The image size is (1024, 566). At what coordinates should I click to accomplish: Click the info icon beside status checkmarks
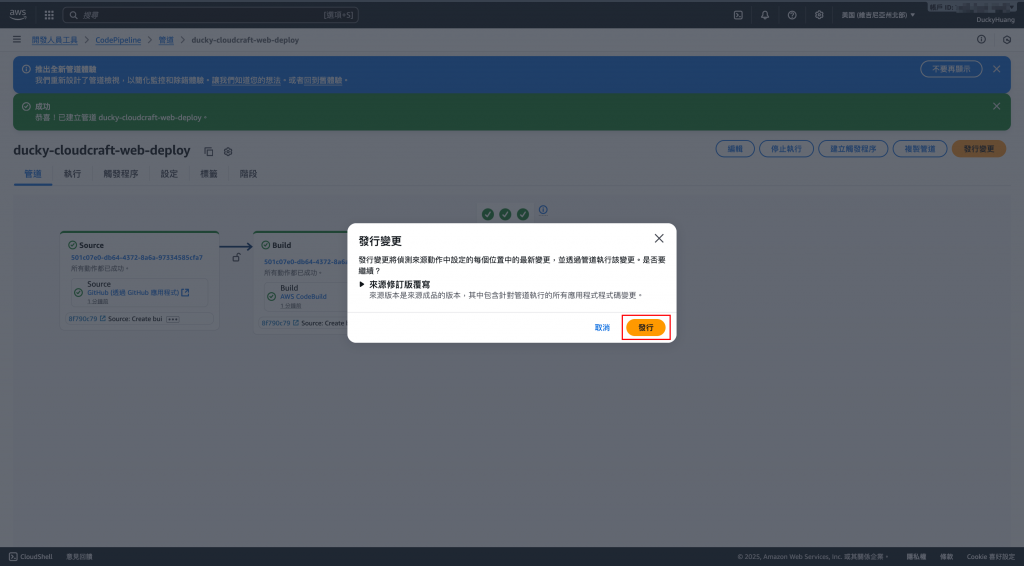click(x=543, y=210)
